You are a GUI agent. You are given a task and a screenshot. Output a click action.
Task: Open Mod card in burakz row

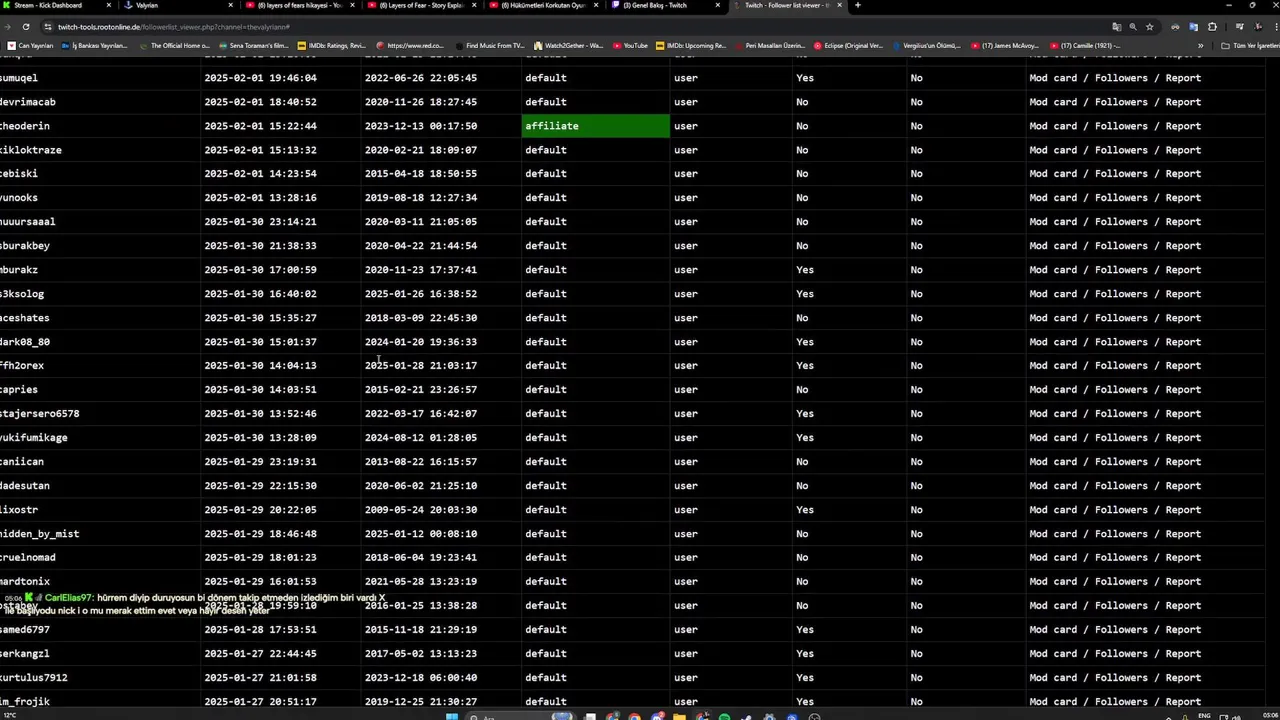(x=1053, y=270)
